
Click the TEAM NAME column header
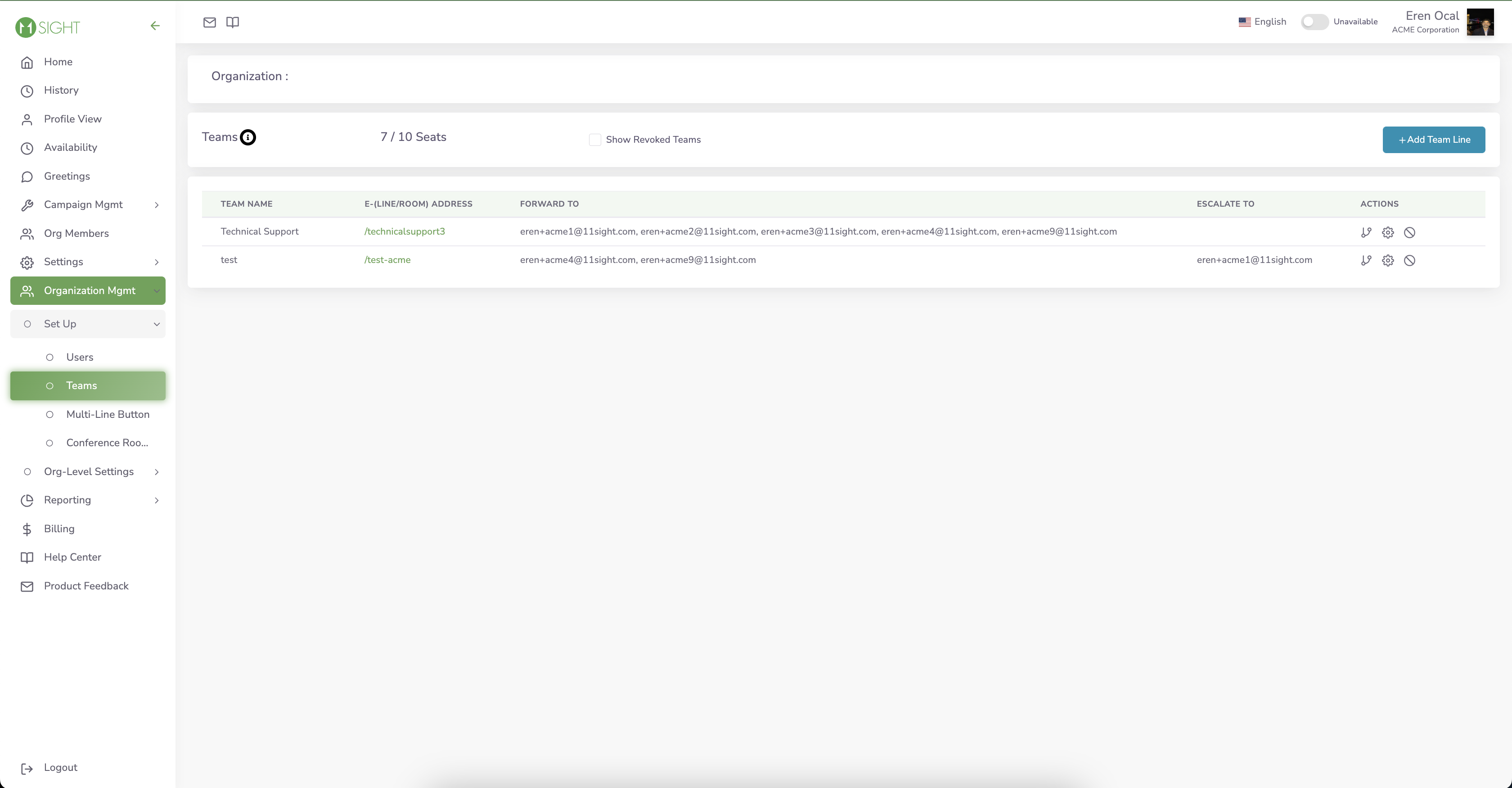pyautogui.click(x=247, y=204)
